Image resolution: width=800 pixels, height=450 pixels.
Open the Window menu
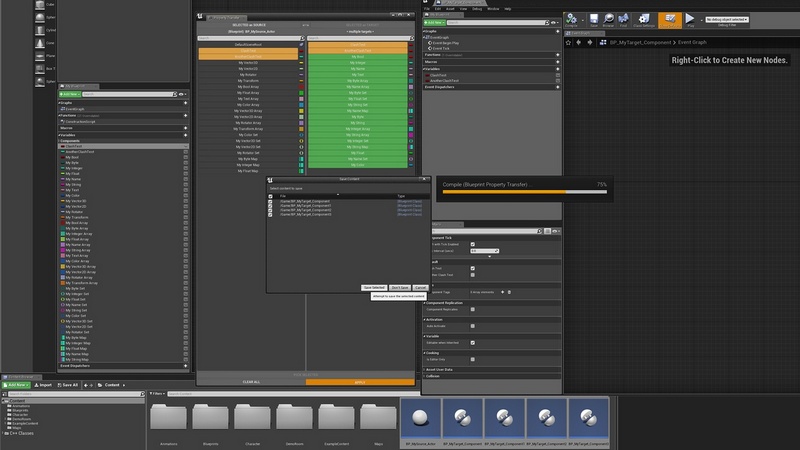(493, 8)
